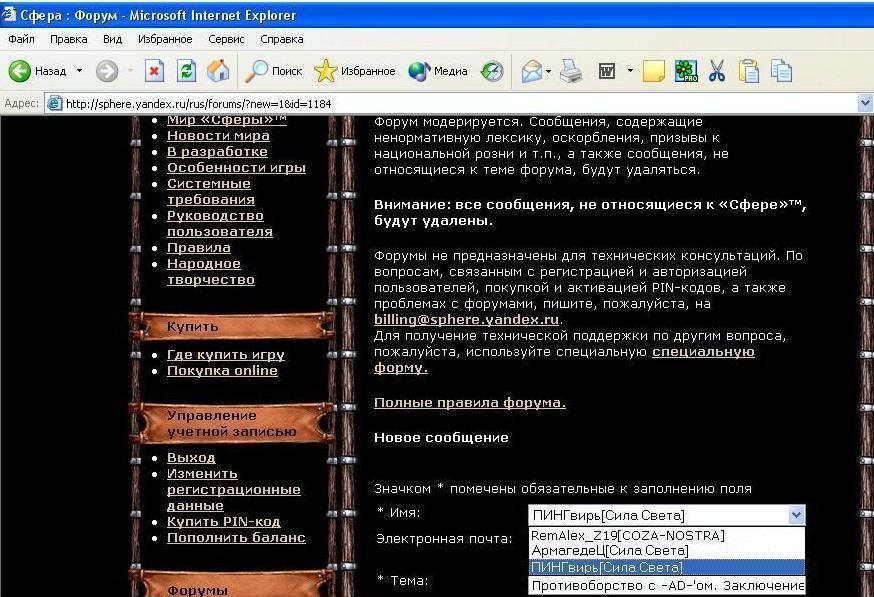Click the ICQ Pro flower icon
Image resolution: width=874 pixels, height=597 pixels.
click(686, 71)
